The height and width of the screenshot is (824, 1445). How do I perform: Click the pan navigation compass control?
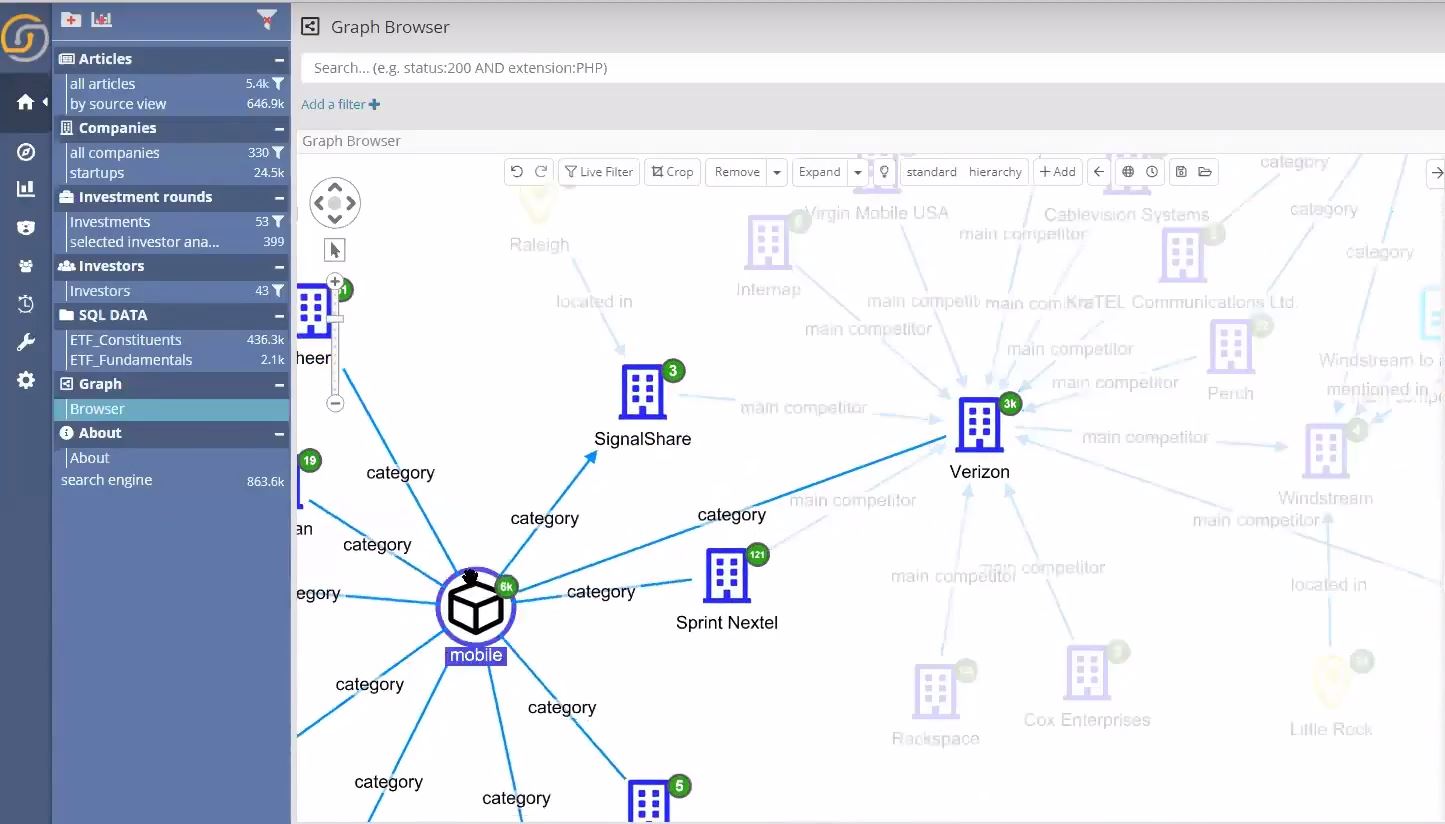(335, 203)
